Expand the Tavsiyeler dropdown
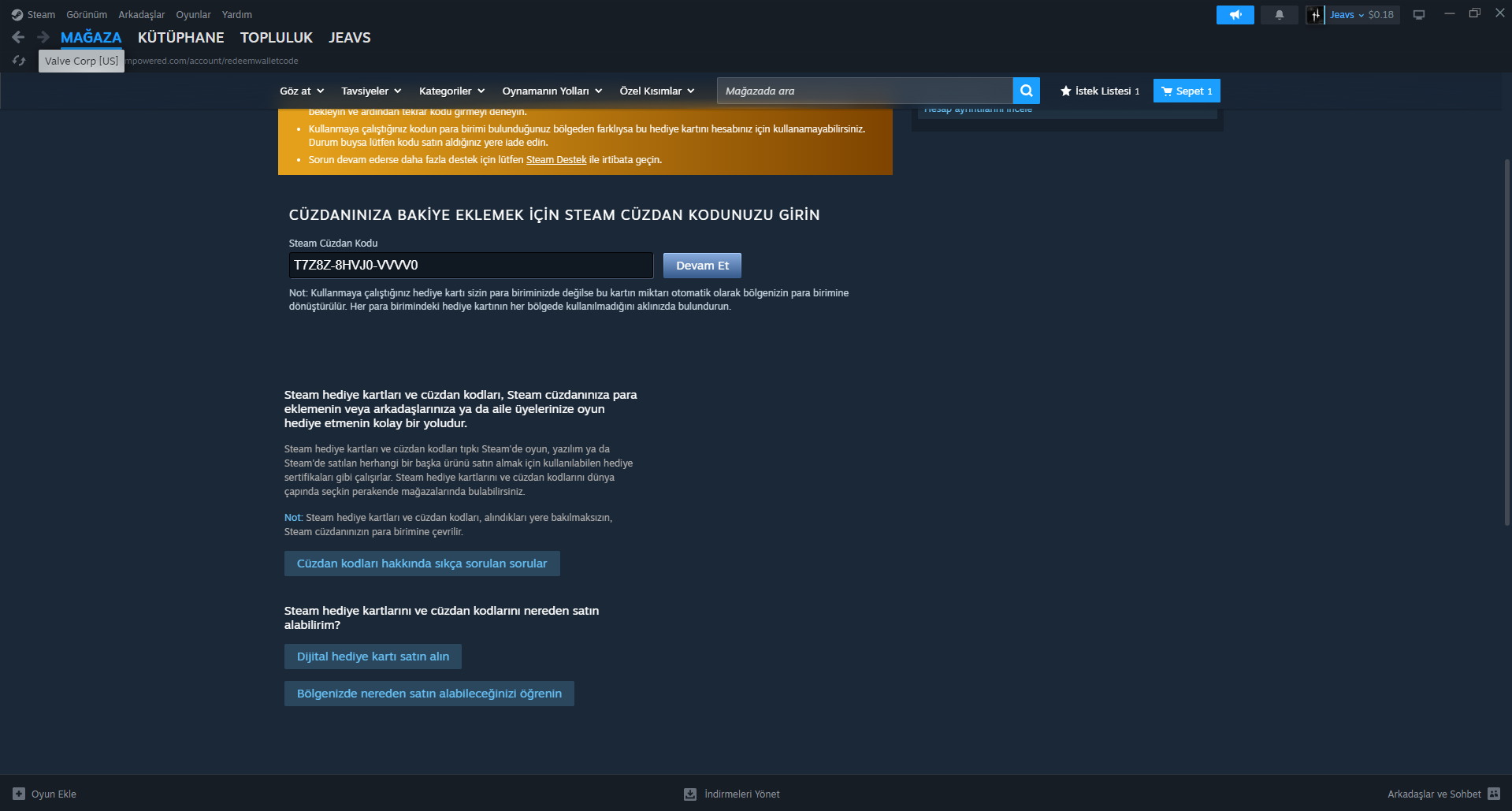 tap(371, 91)
